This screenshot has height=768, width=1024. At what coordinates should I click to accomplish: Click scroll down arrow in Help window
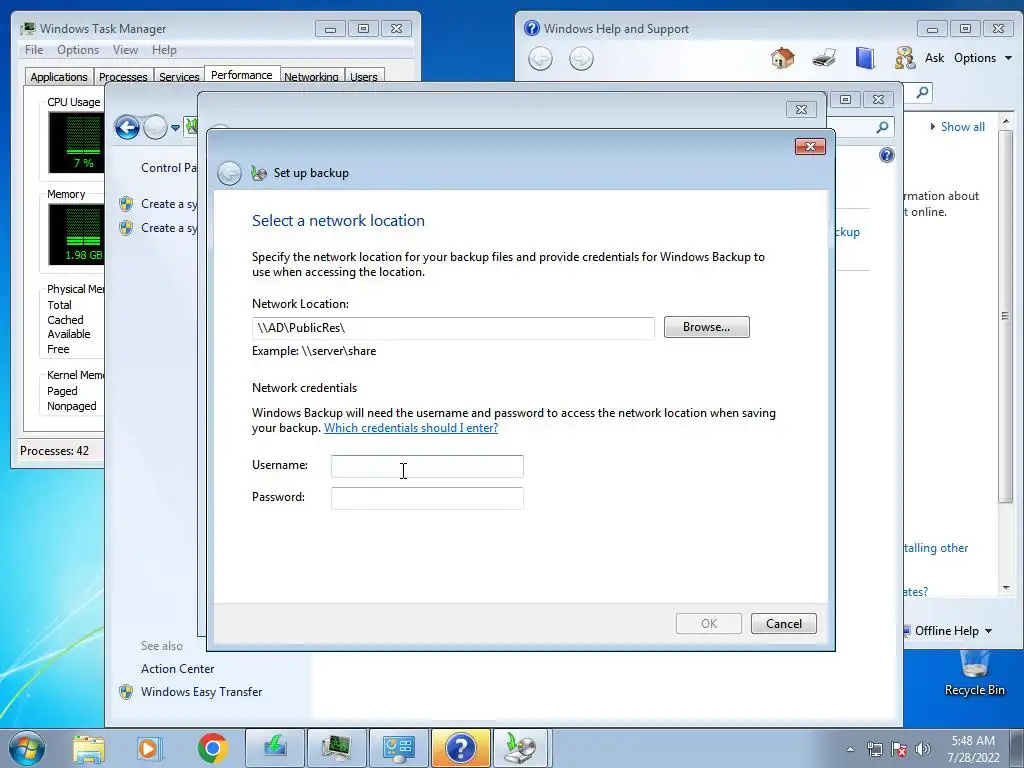(x=1006, y=588)
